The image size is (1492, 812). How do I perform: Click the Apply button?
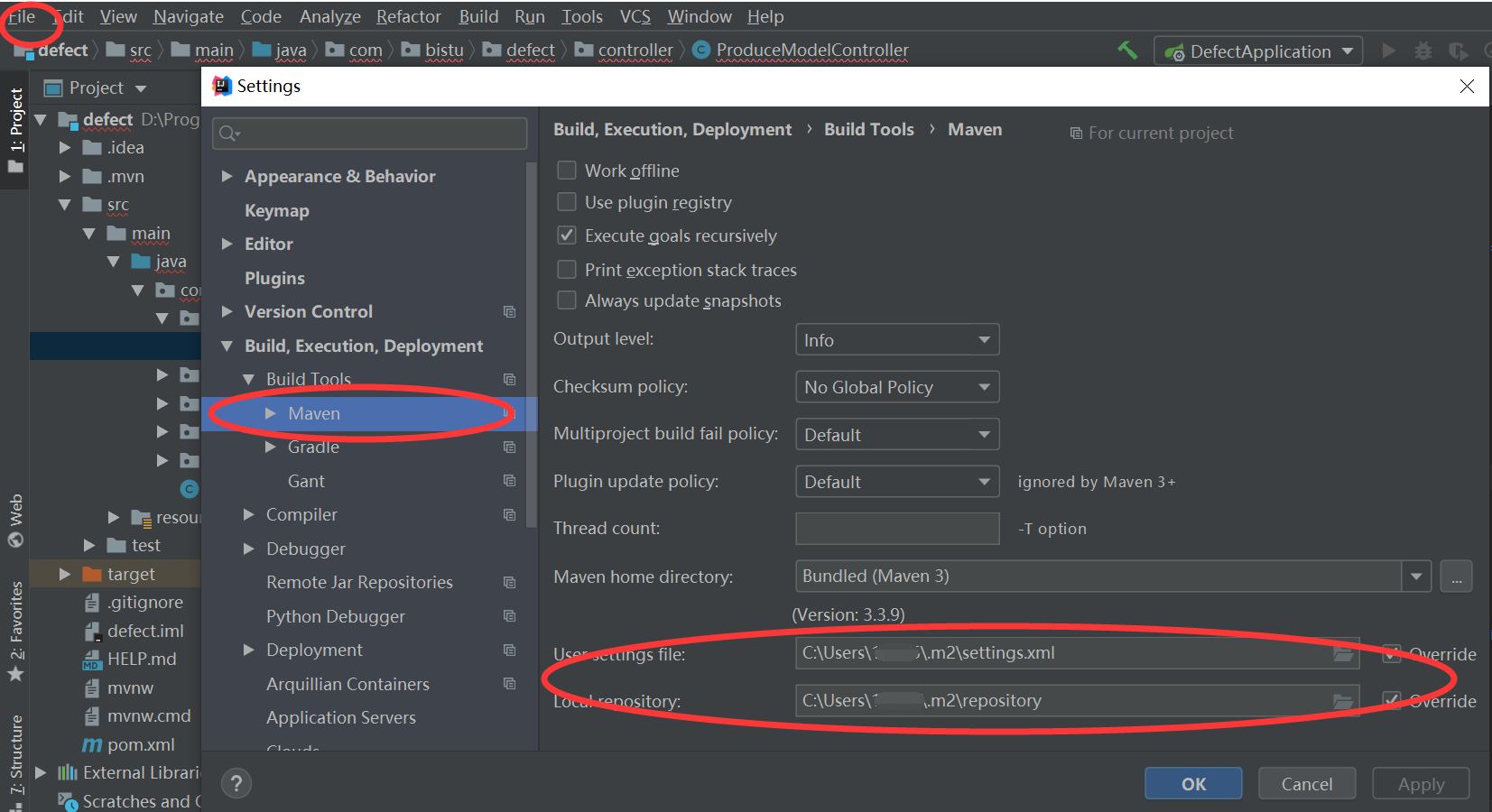click(x=1421, y=784)
